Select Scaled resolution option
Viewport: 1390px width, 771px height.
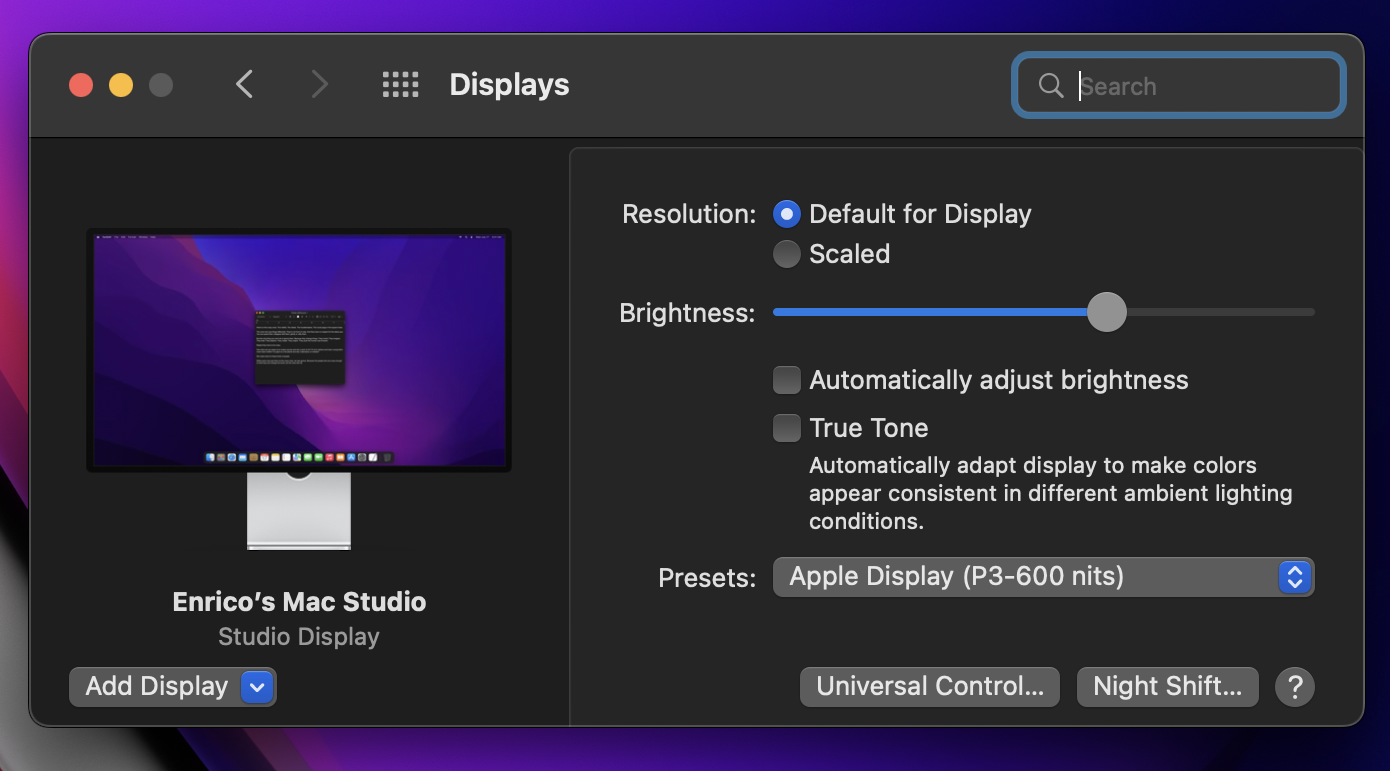pyautogui.click(x=787, y=254)
